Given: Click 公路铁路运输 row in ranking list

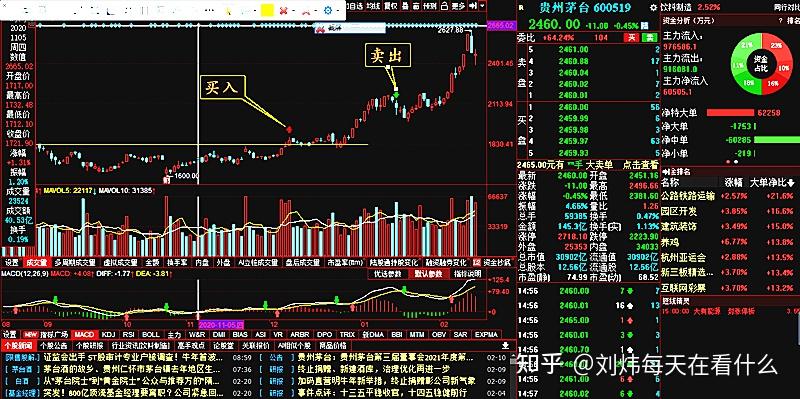Looking at the screenshot, I should 731,196.
